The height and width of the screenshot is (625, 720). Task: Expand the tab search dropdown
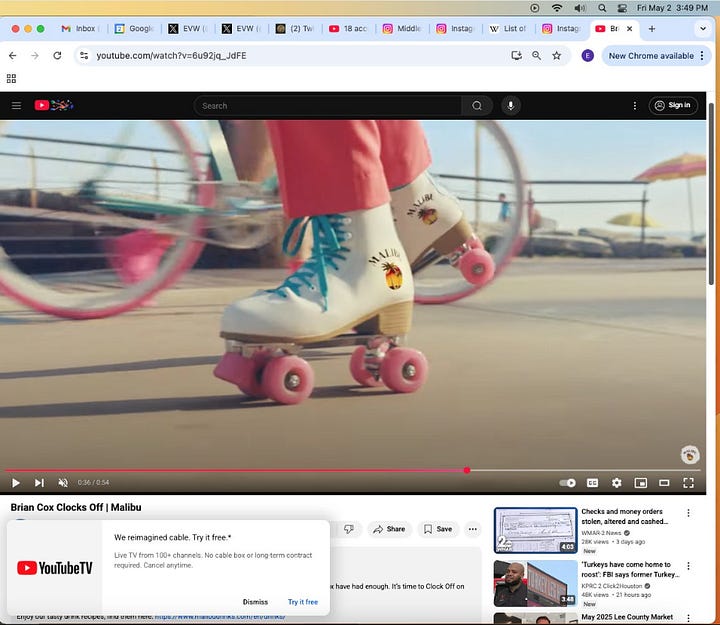click(703, 28)
